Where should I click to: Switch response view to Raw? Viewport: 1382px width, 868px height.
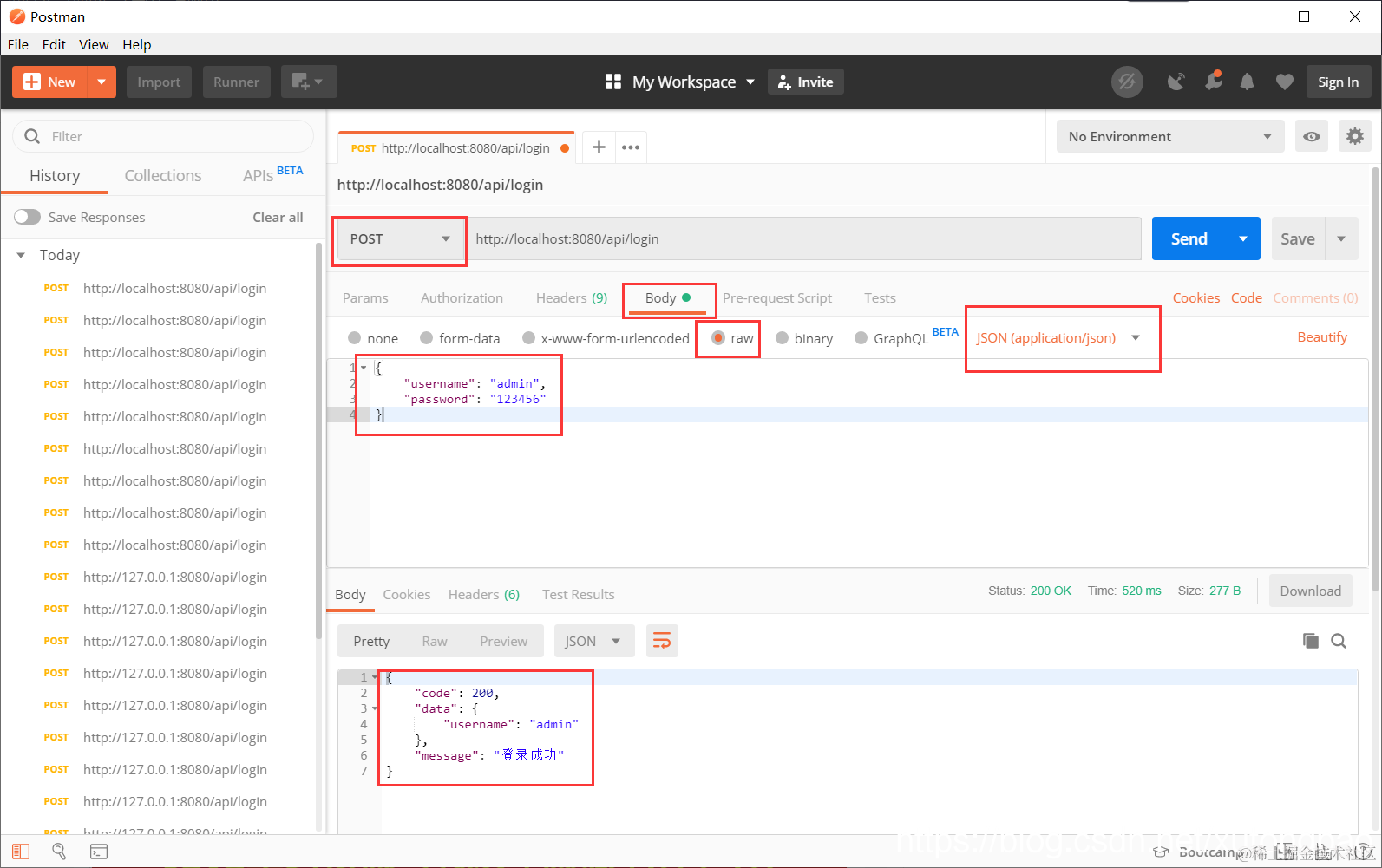(435, 641)
